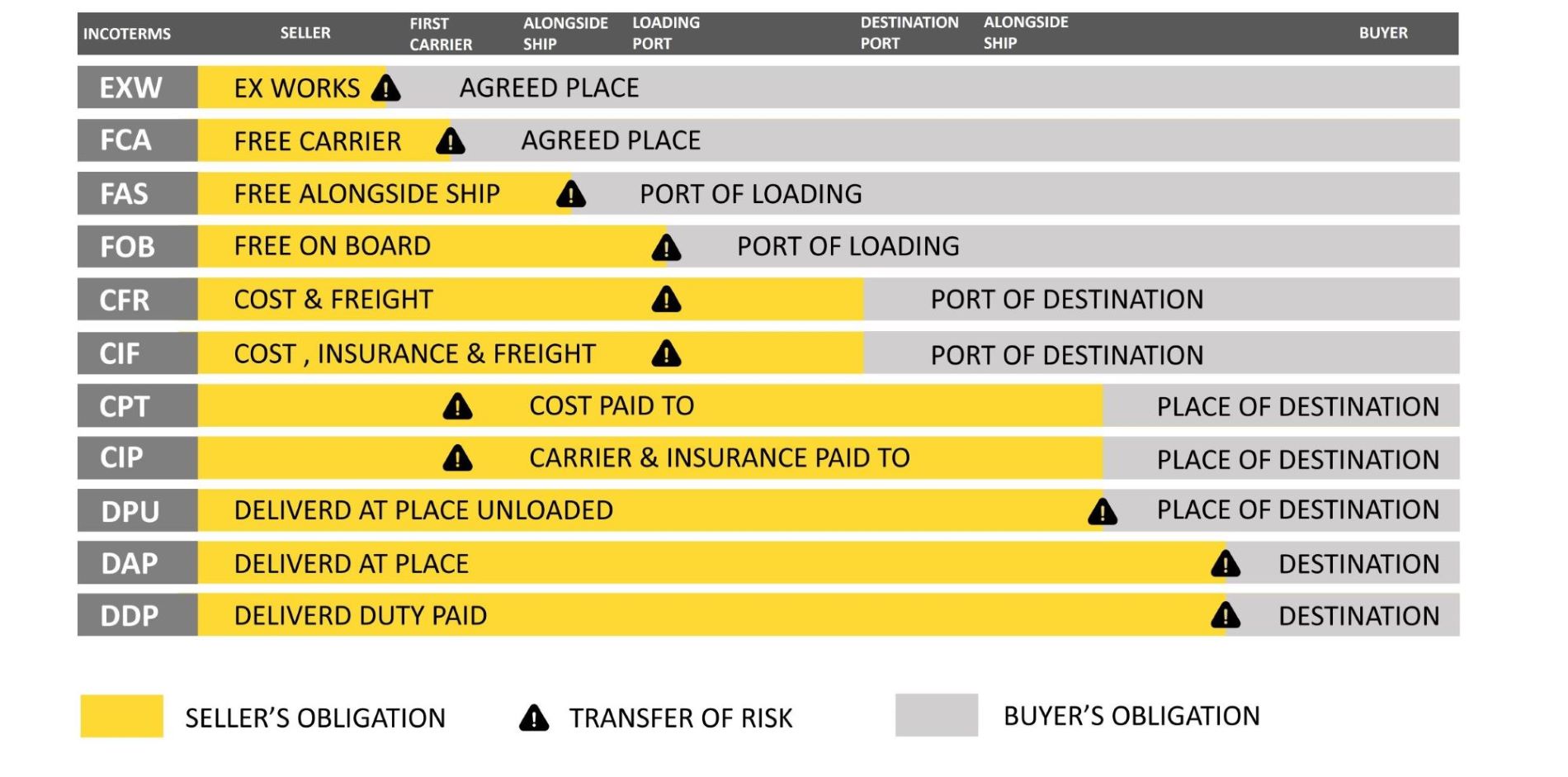1568x777 pixels.
Task: Click the risk triangle in the CPT row
Action: pos(458,407)
